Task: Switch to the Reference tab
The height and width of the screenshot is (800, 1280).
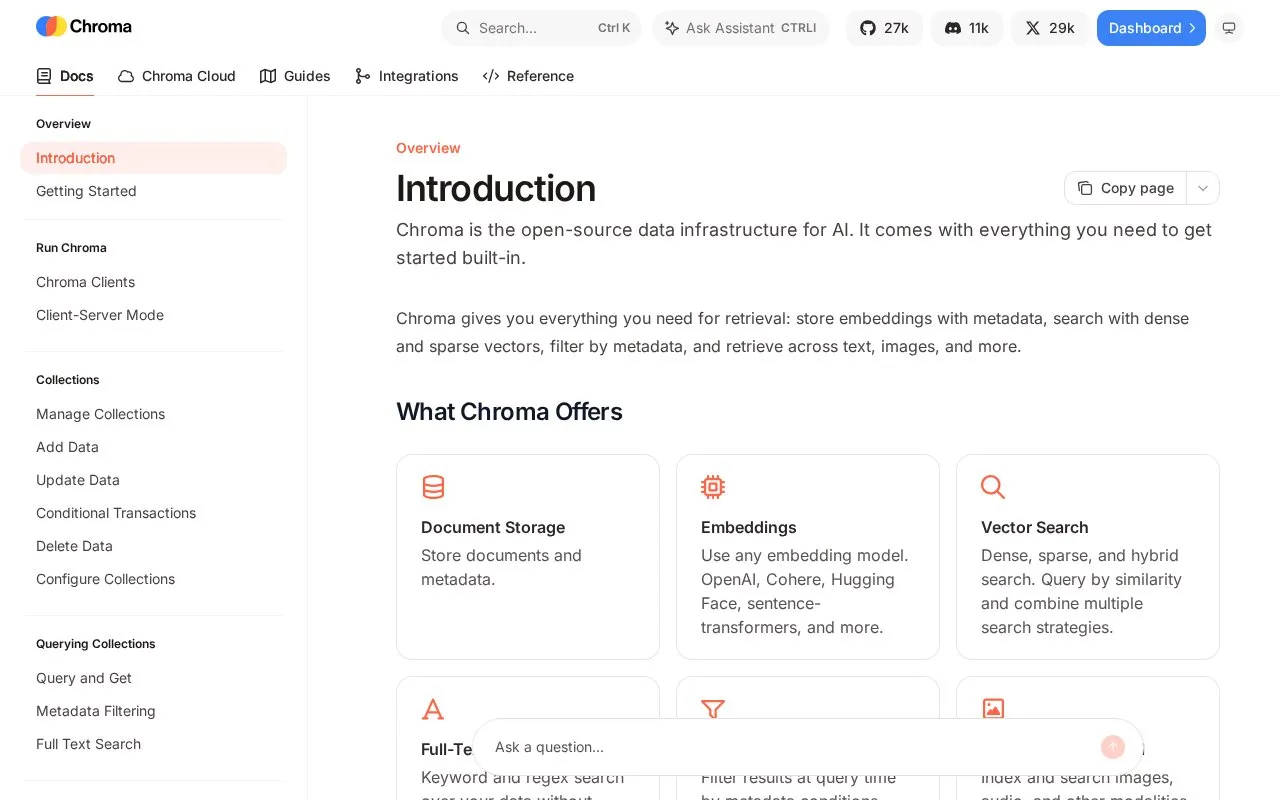Action: tap(528, 76)
